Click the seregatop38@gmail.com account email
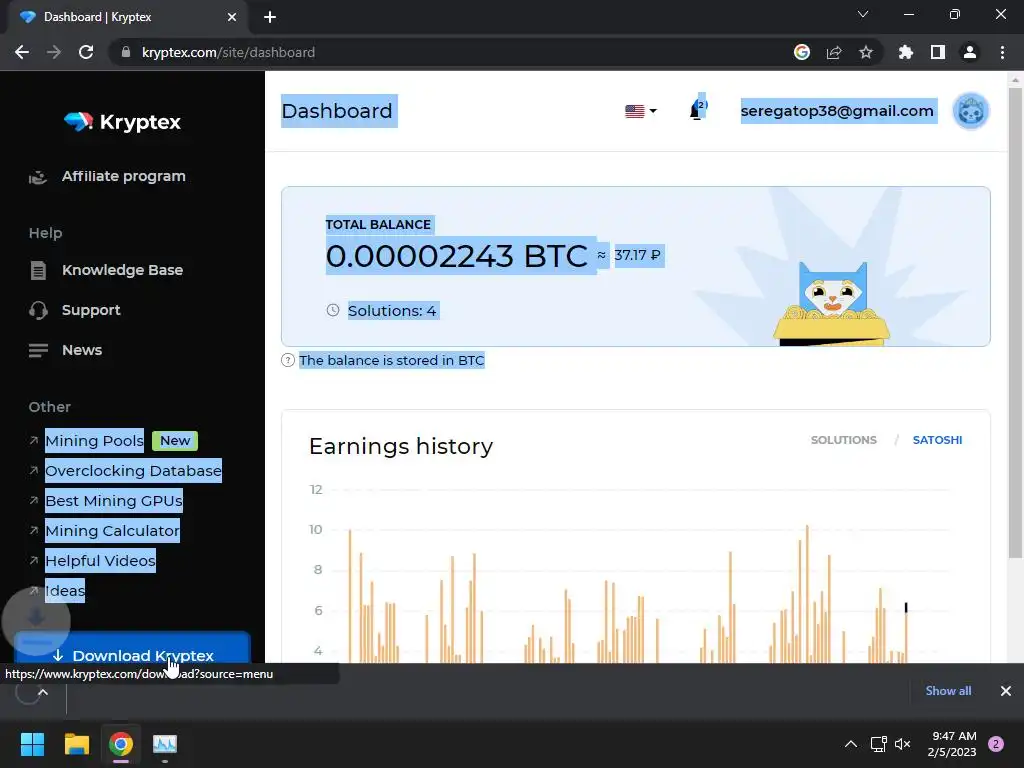The width and height of the screenshot is (1024, 768). 837,111
